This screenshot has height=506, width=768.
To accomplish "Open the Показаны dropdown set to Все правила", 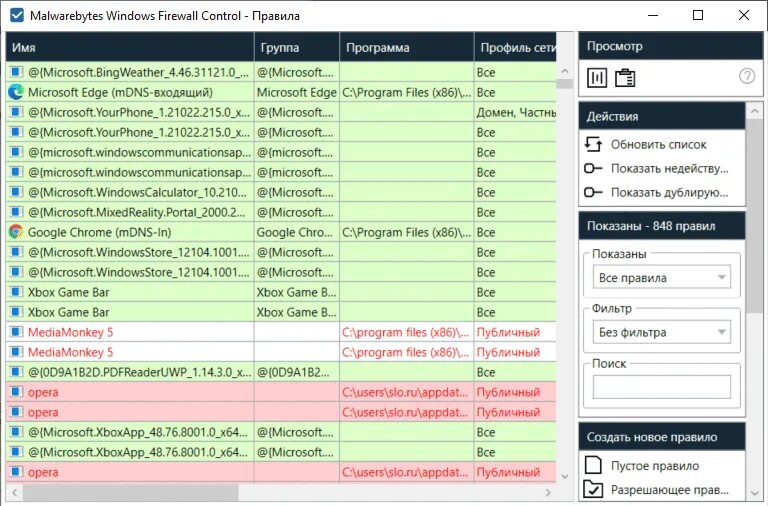I will 662,277.
